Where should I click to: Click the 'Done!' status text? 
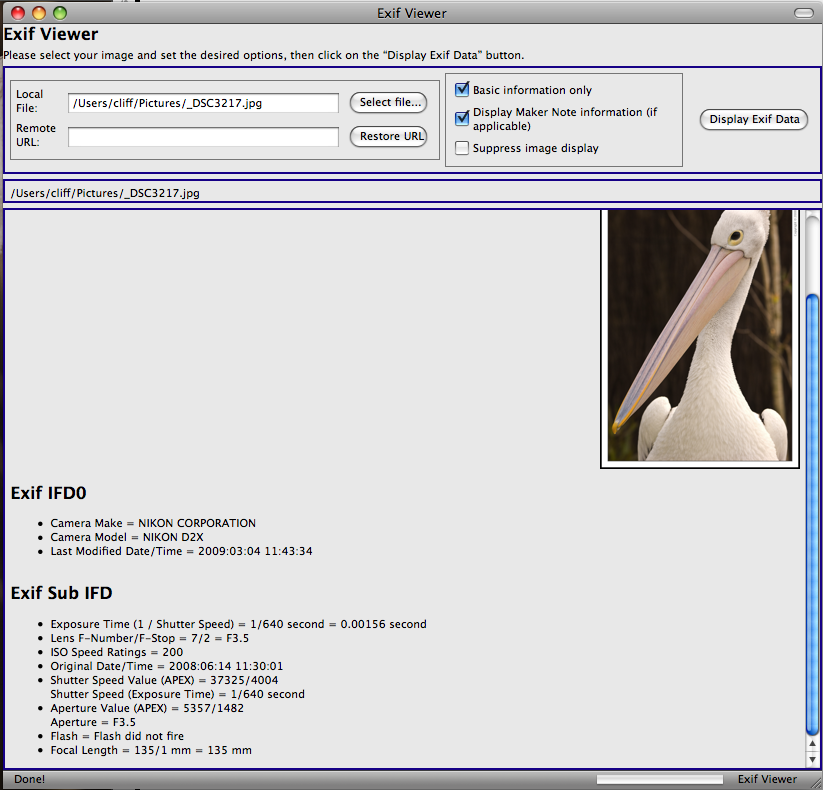28,779
